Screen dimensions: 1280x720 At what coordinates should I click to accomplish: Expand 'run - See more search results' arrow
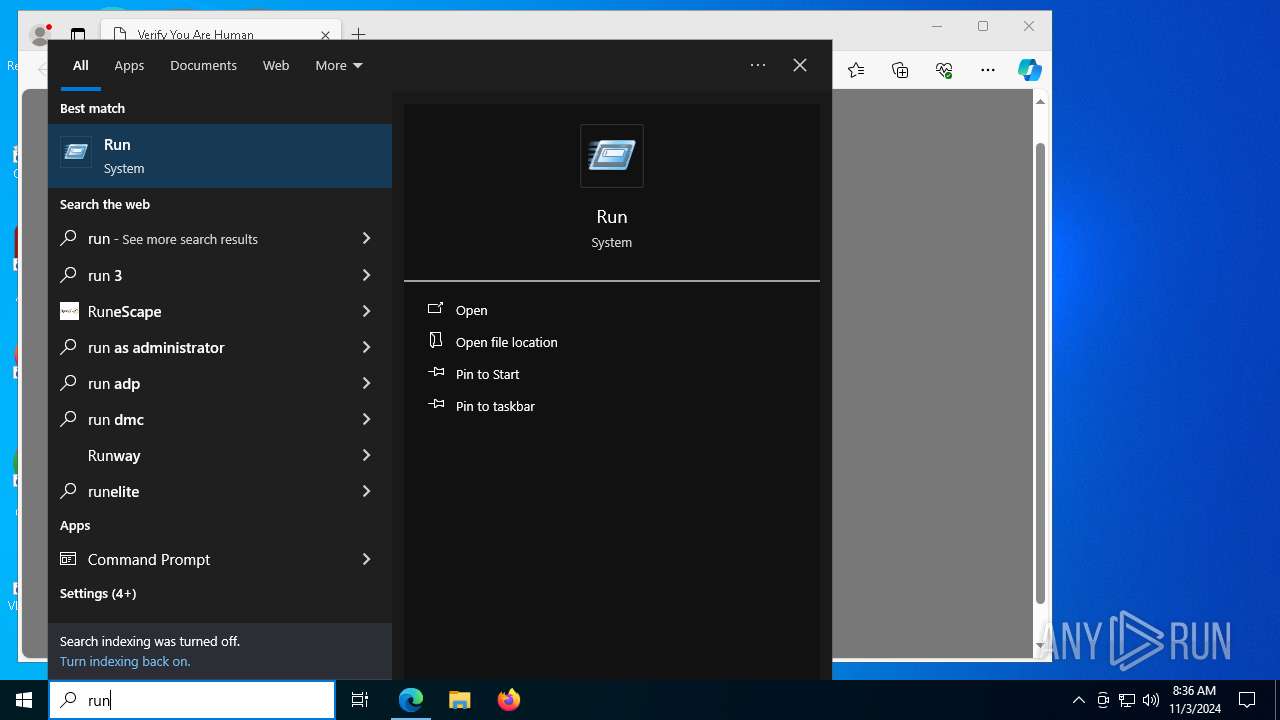coord(366,238)
